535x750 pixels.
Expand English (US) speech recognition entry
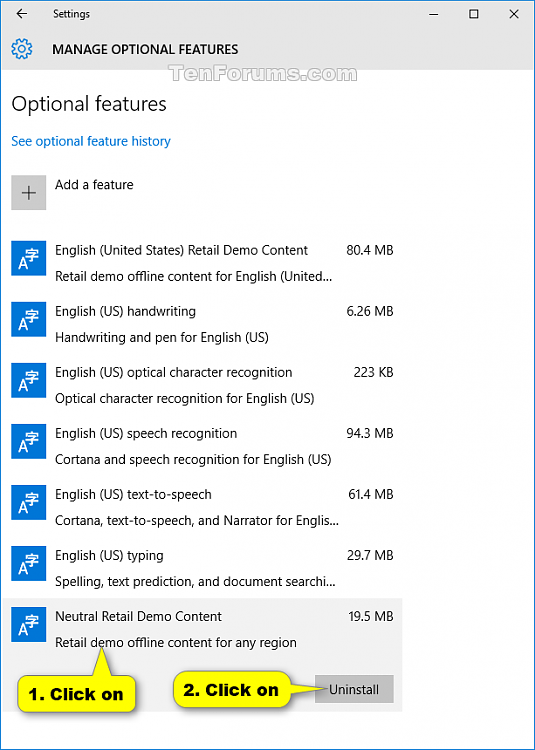(x=202, y=446)
